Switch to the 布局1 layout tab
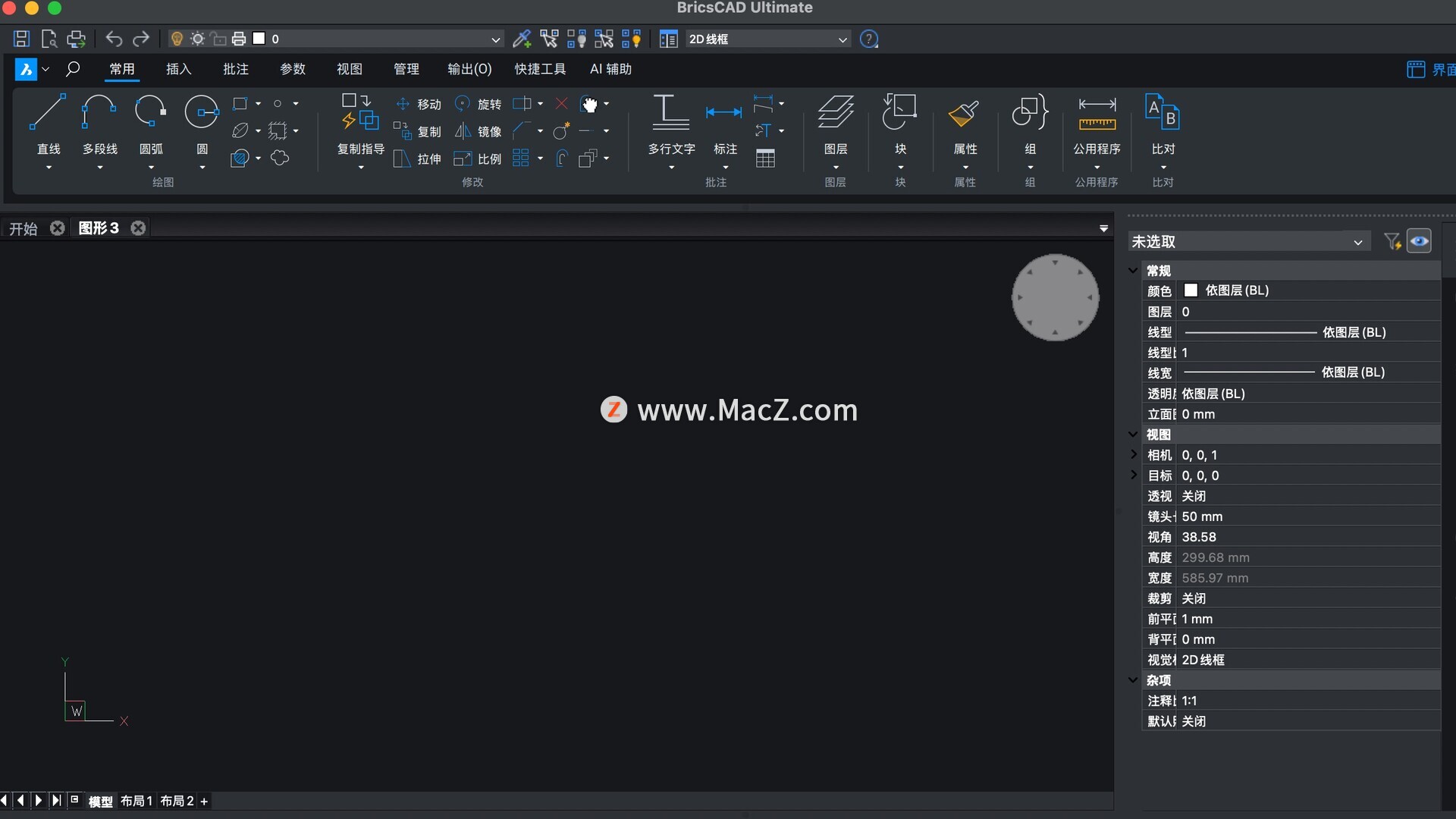The width and height of the screenshot is (1456, 819). (x=136, y=801)
